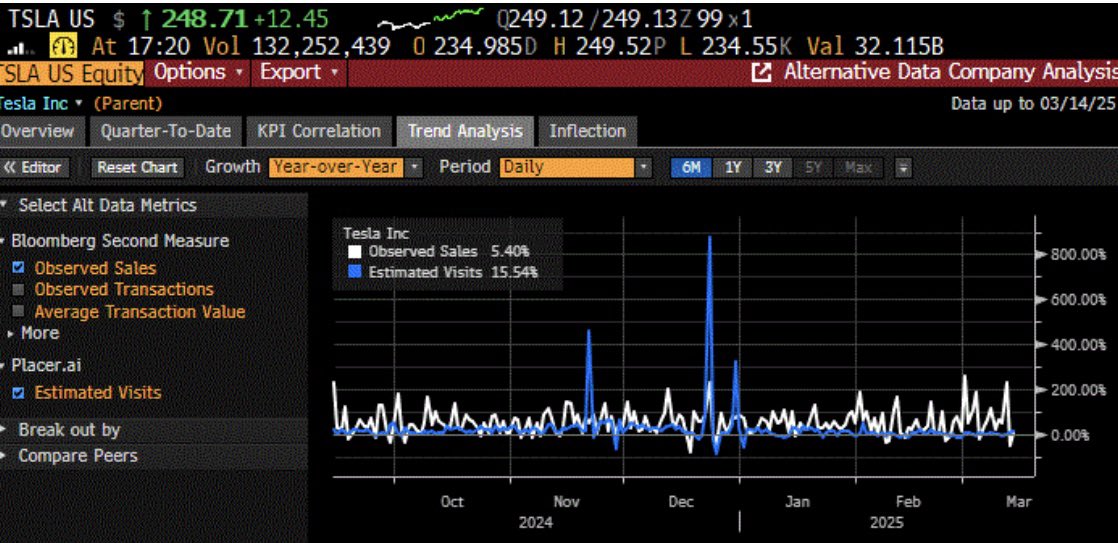
Task: Collapse the panel with Editor button
Action: click(36, 167)
